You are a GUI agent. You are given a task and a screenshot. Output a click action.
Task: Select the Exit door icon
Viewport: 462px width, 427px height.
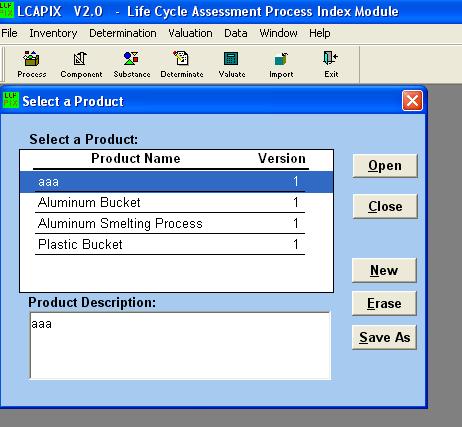[331, 58]
